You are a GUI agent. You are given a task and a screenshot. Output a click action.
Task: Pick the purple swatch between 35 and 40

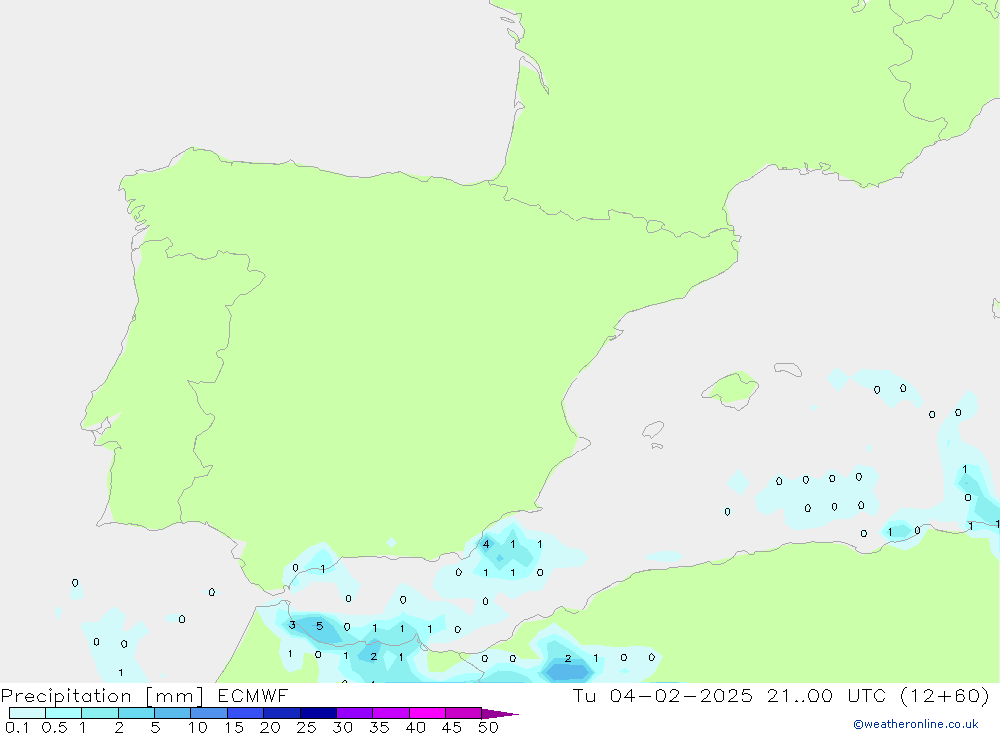[391, 713]
